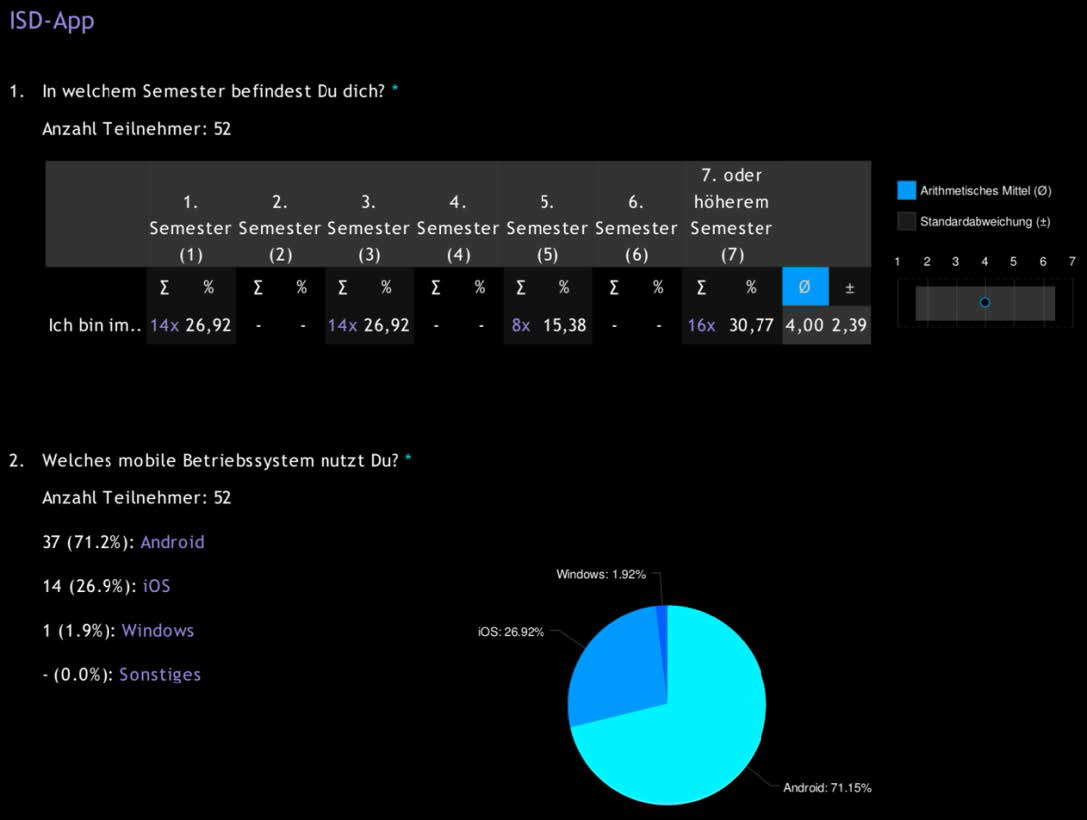Click the Android: 71.15% chart label
The height and width of the screenshot is (820, 1087).
click(826, 788)
